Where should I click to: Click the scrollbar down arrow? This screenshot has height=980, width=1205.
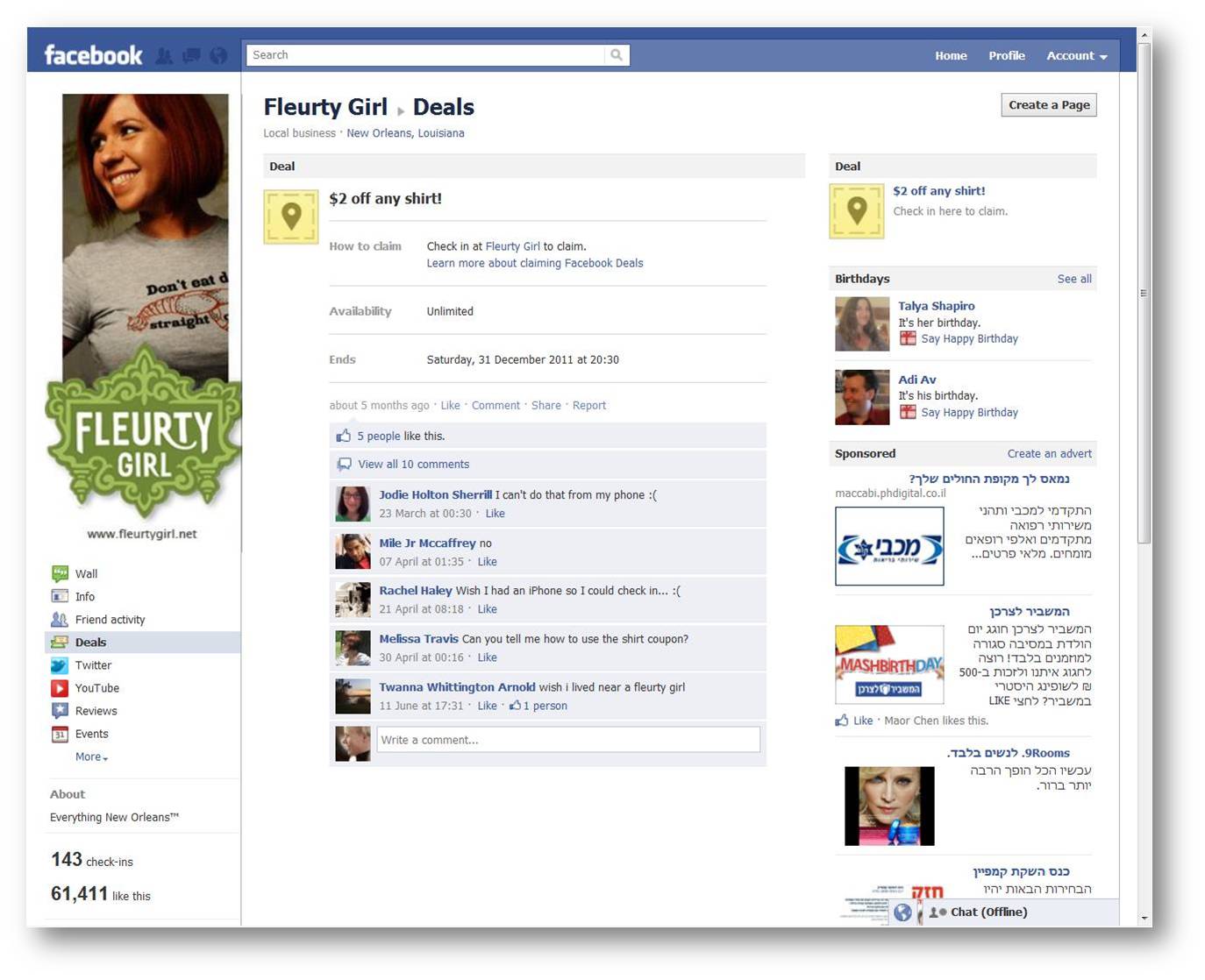[x=1144, y=918]
